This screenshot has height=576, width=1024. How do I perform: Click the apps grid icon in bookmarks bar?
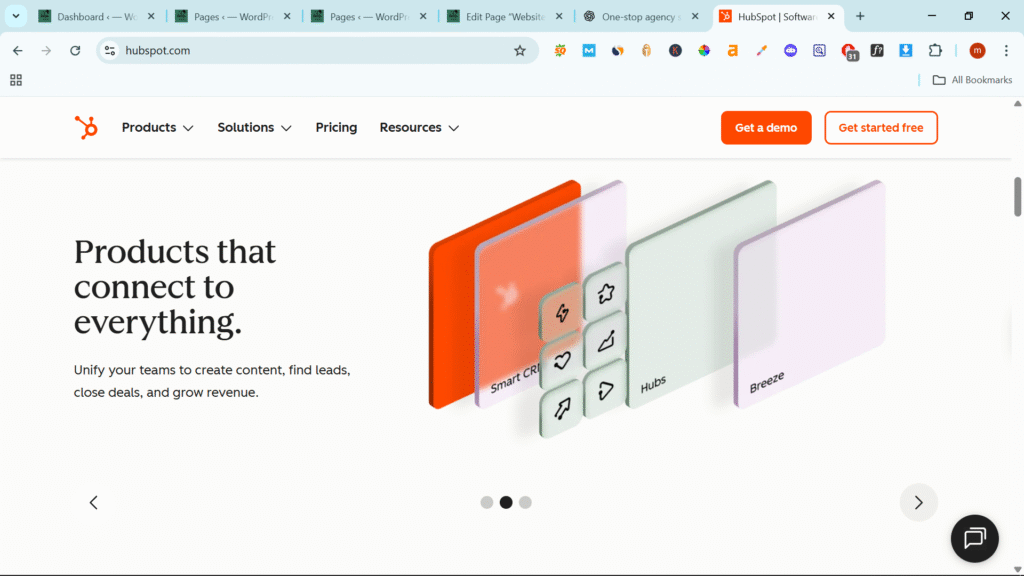pyautogui.click(x=16, y=80)
